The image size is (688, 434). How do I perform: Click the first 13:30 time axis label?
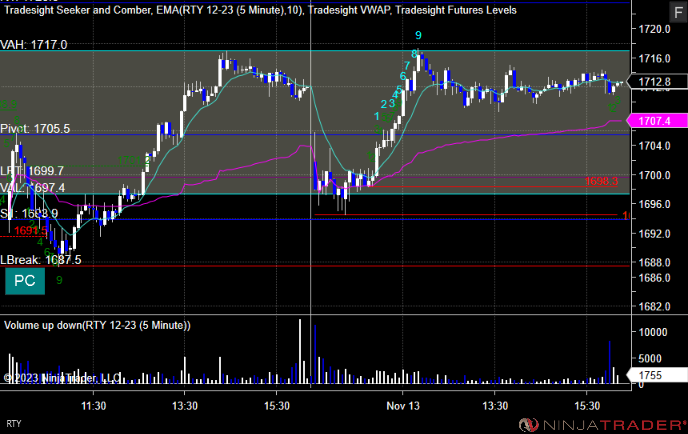point(185,406)
